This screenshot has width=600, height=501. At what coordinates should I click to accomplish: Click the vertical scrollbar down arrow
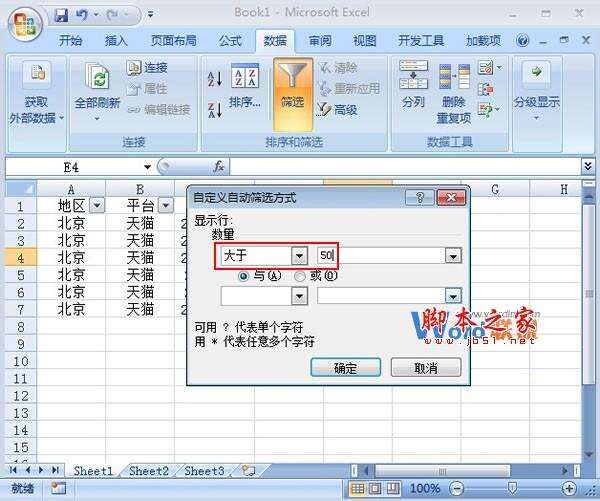(589, 455)
